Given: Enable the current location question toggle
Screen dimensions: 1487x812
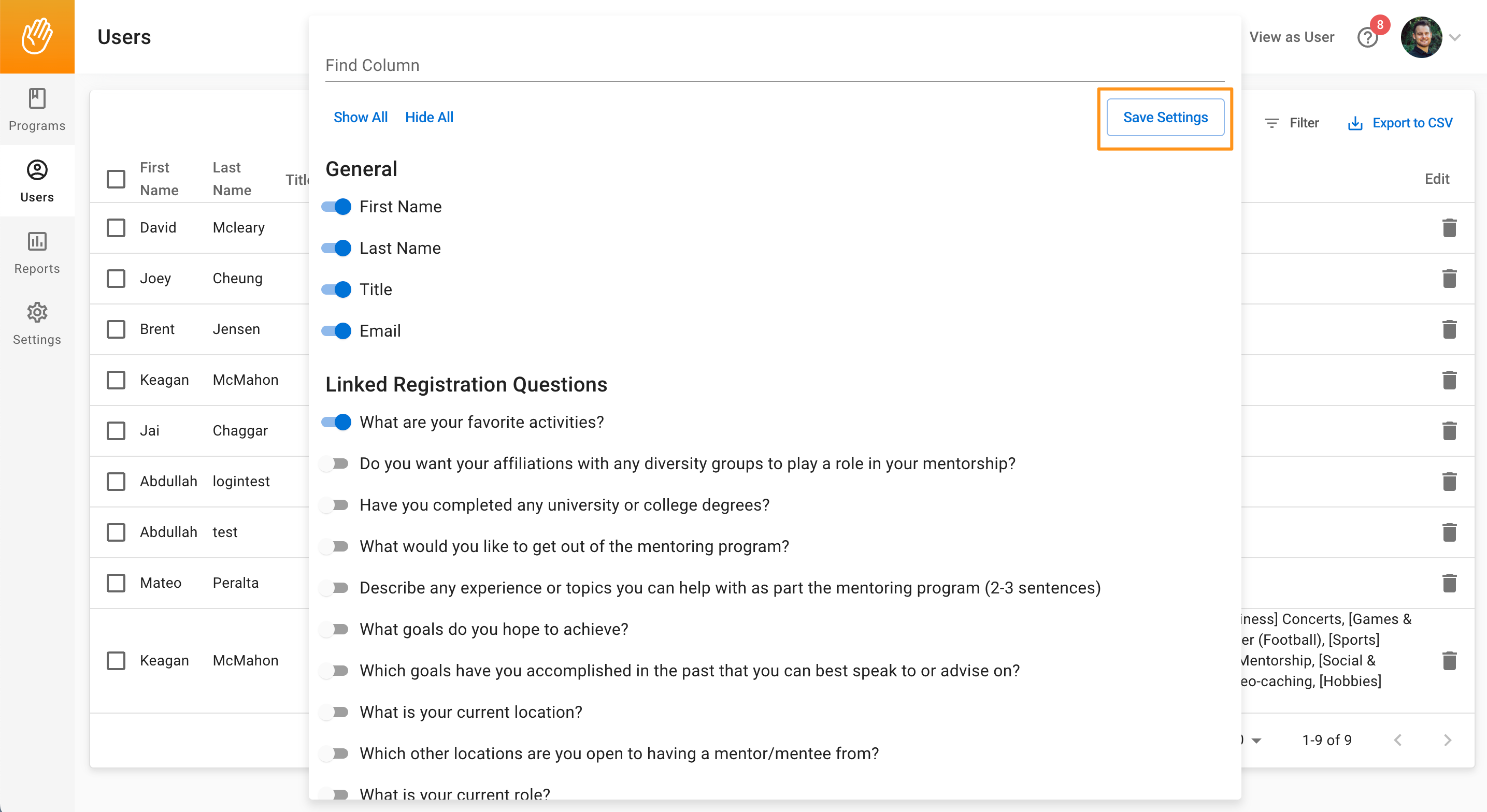Looking at the screenshot, I should point(336,712).
